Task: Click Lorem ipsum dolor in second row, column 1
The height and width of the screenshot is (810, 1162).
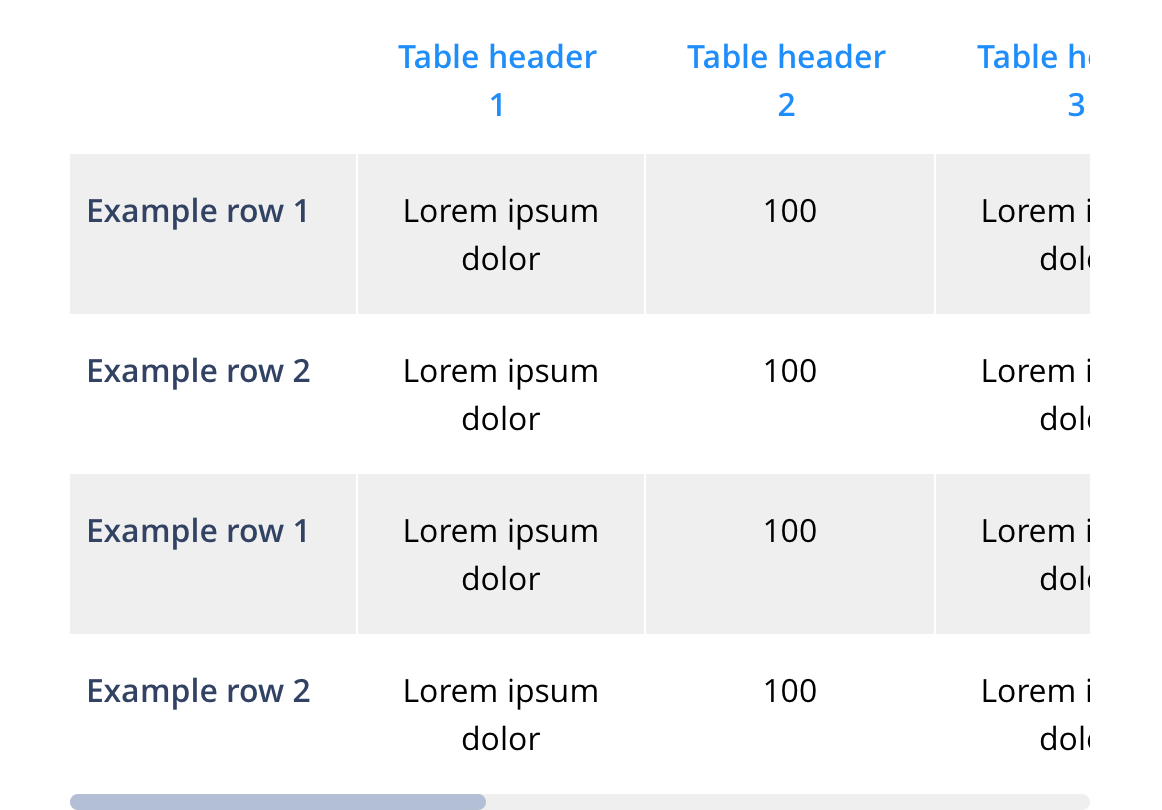Action: click(500, 394)
